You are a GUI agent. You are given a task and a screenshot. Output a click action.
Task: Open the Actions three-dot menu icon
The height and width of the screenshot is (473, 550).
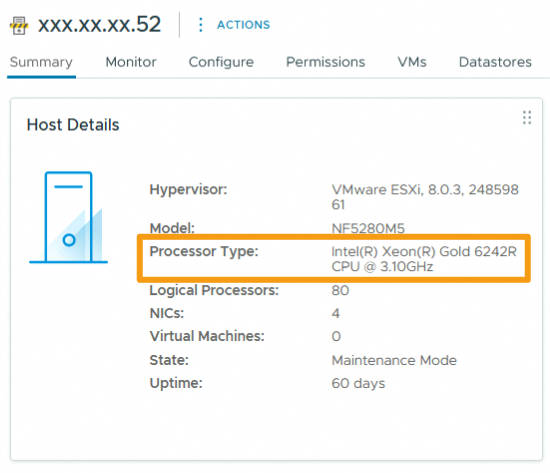pos(200,25)
